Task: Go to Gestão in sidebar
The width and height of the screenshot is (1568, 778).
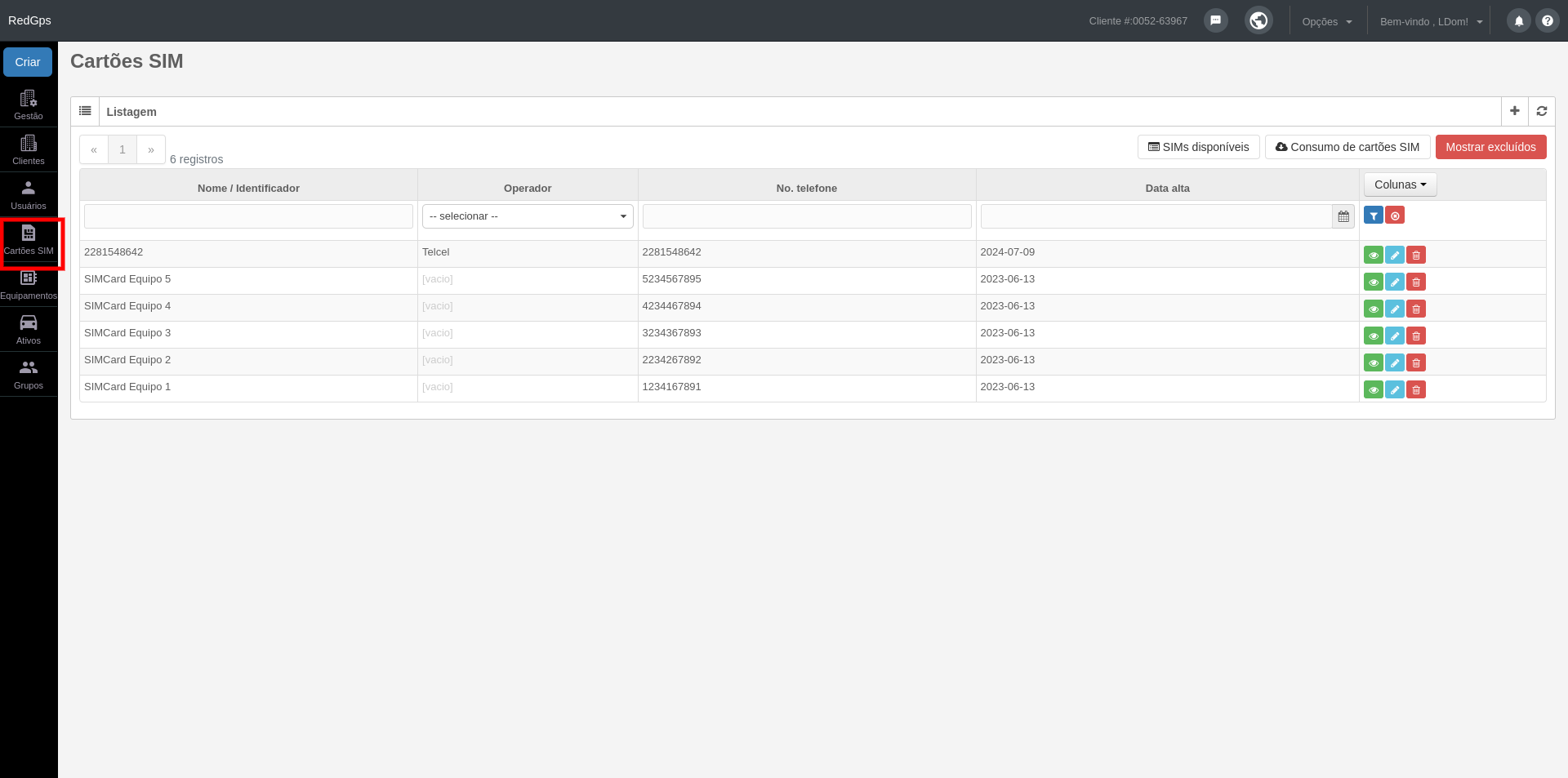Action: pos(29,104)
